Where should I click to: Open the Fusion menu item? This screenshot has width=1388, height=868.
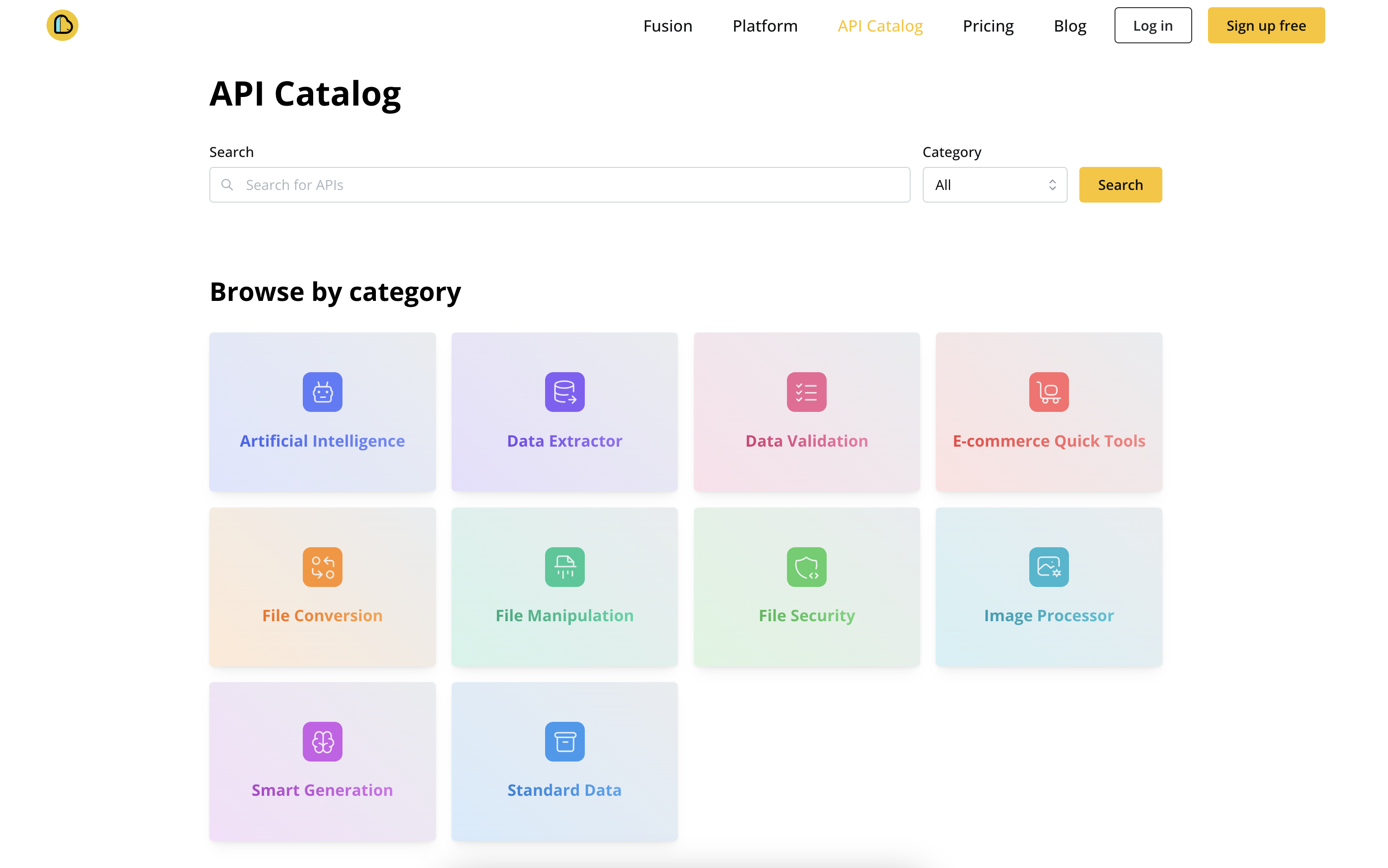[667, 26]
